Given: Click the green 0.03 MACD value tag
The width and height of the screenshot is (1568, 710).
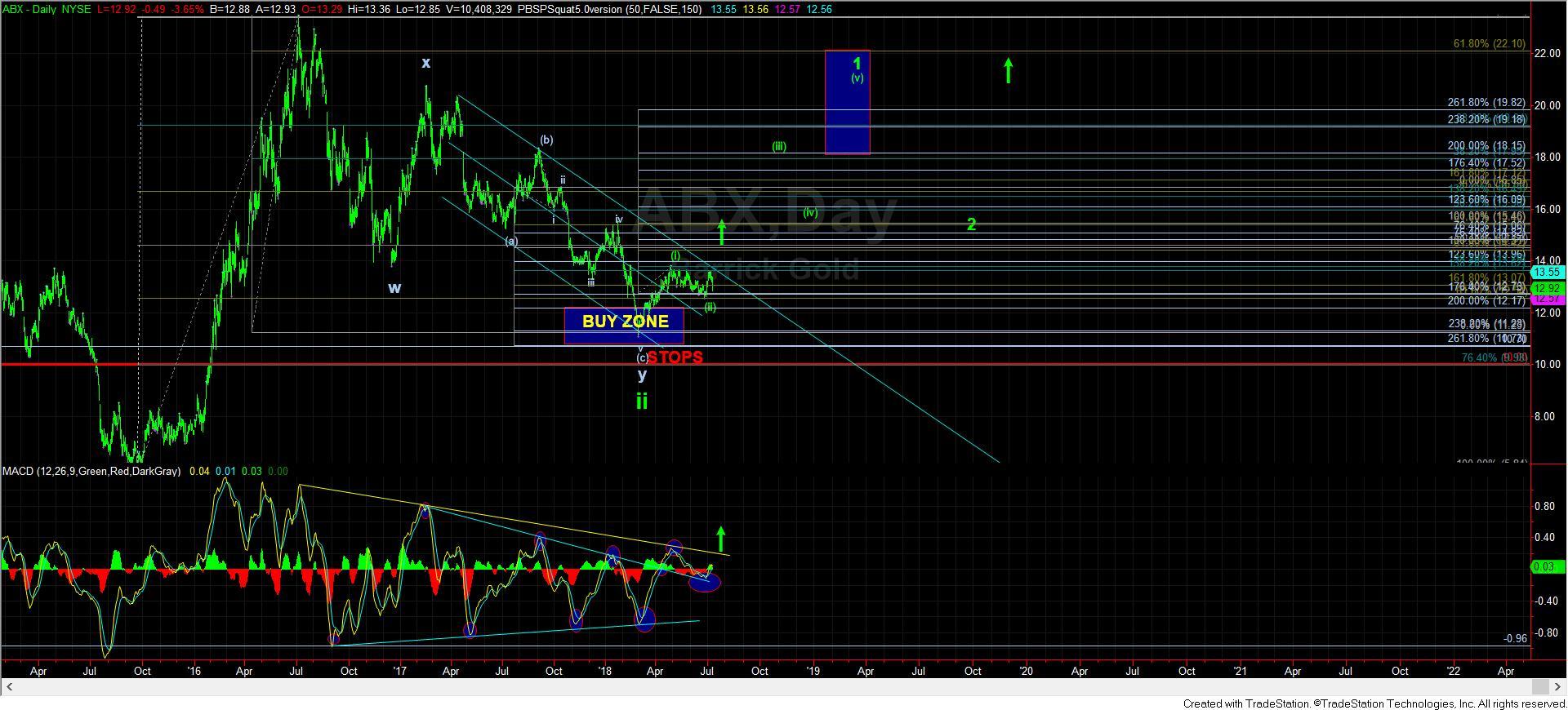Looking at the screenshot, I should (1548, 567).
